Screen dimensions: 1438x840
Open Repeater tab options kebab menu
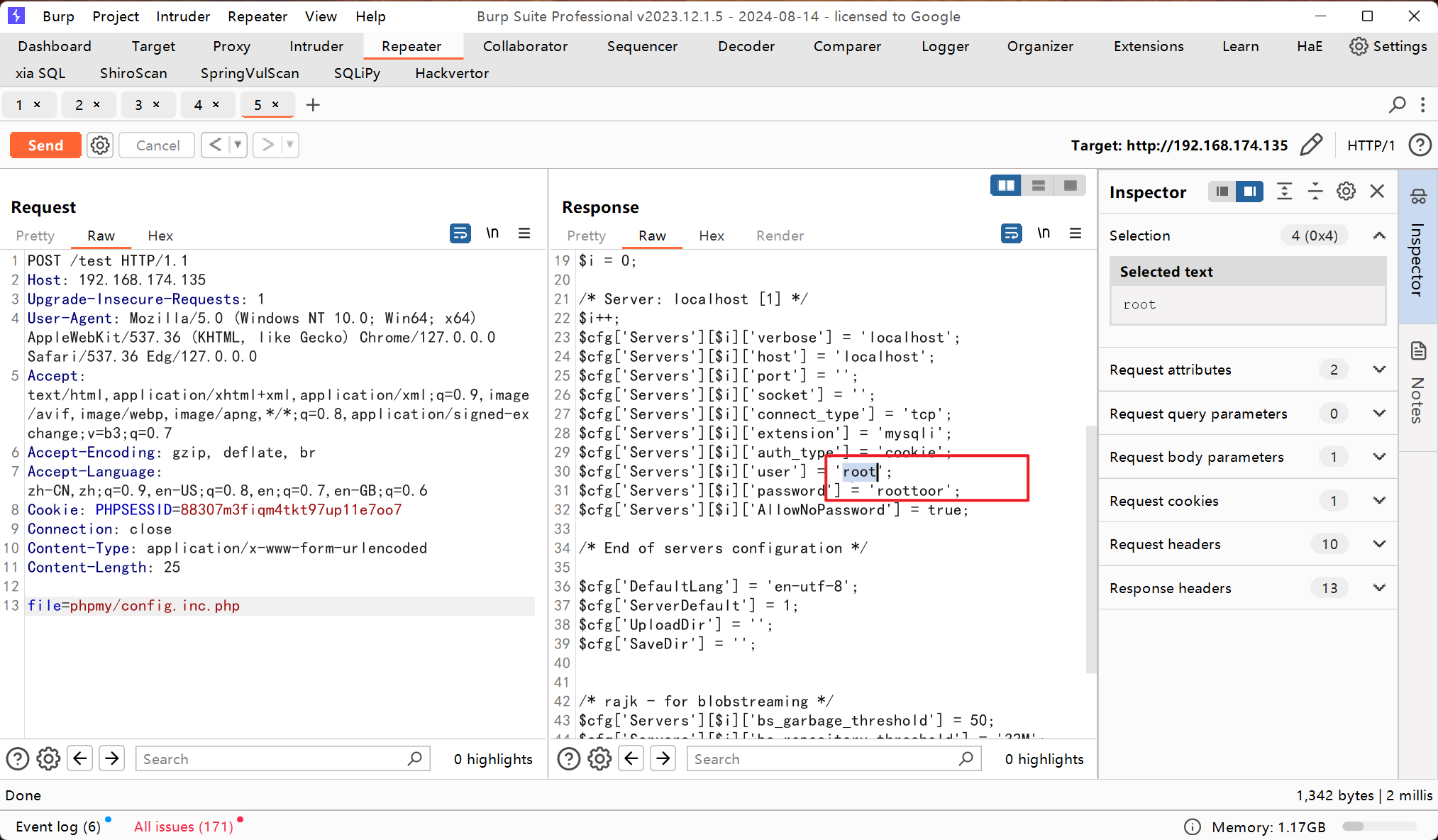click(x=1422, y=105)
